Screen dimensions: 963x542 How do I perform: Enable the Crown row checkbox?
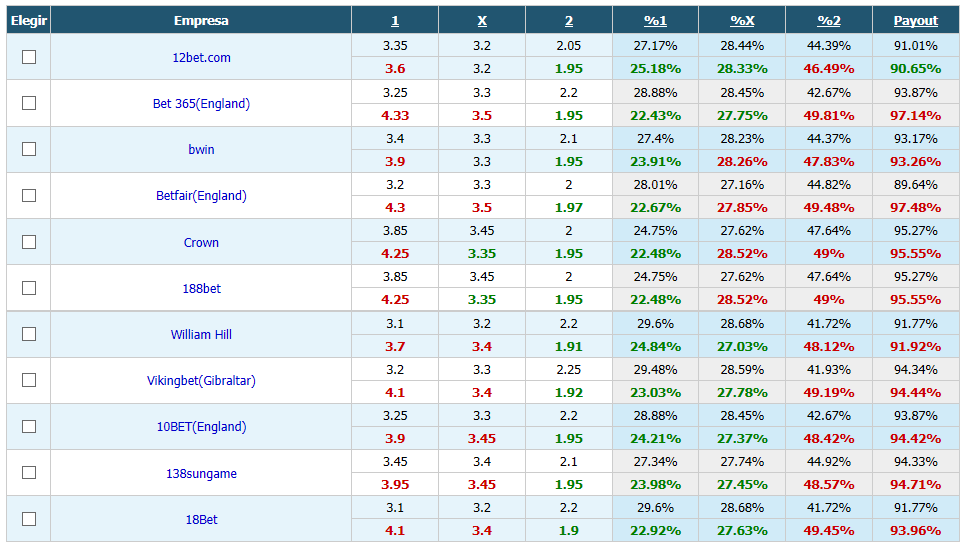[29, 242]
